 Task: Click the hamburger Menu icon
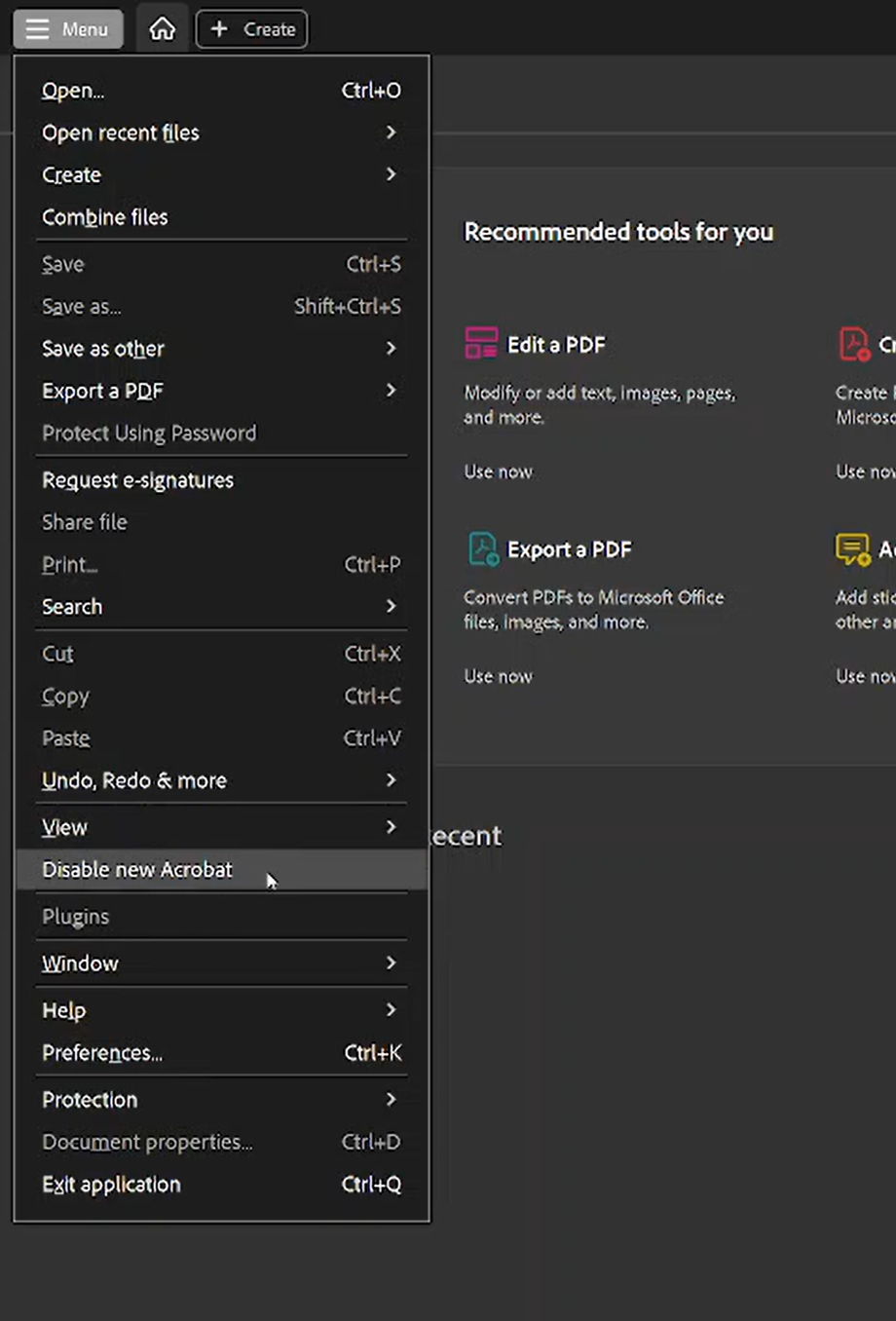37,28
